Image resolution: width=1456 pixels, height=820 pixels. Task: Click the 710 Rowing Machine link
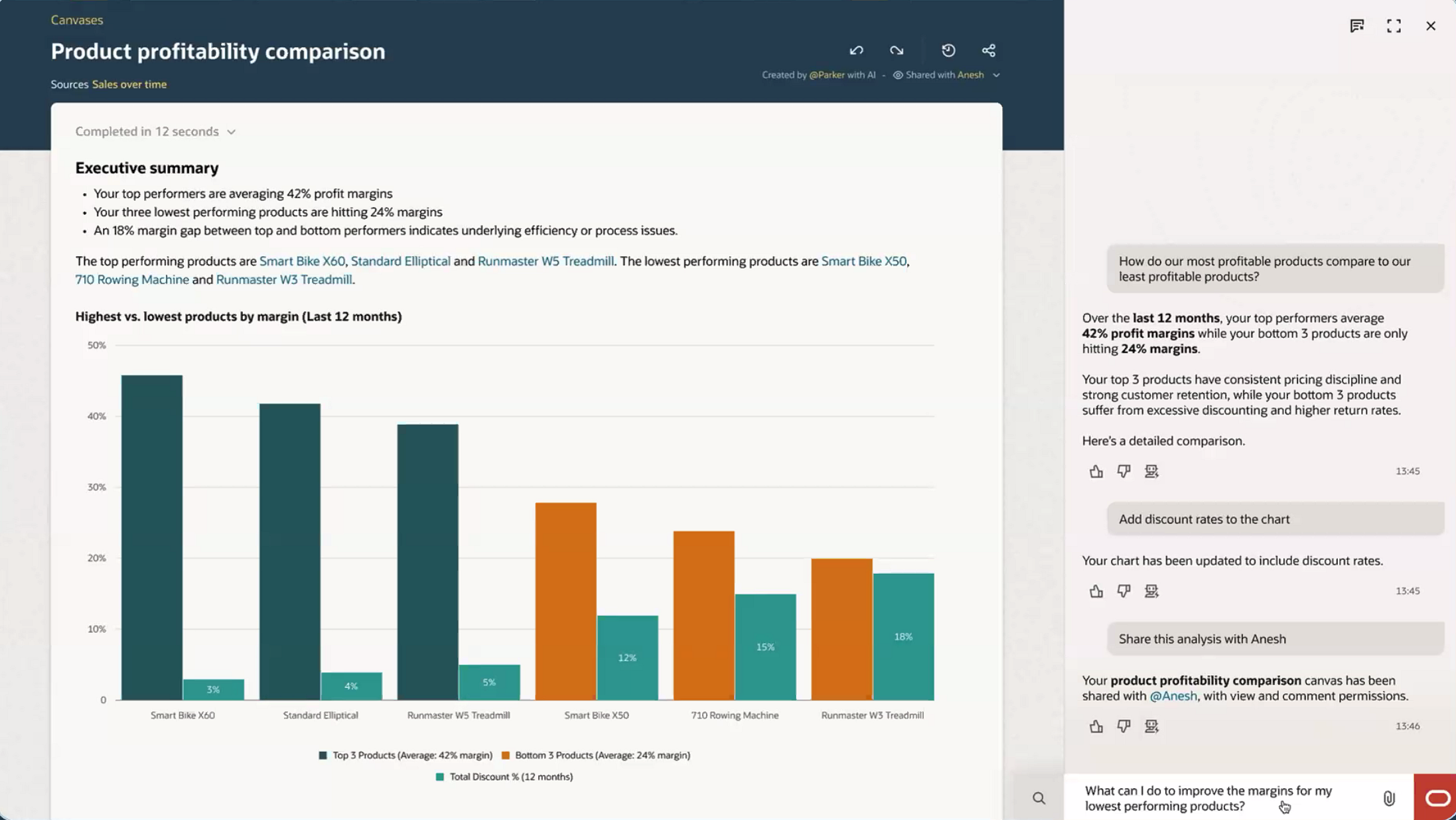[132, 279]
